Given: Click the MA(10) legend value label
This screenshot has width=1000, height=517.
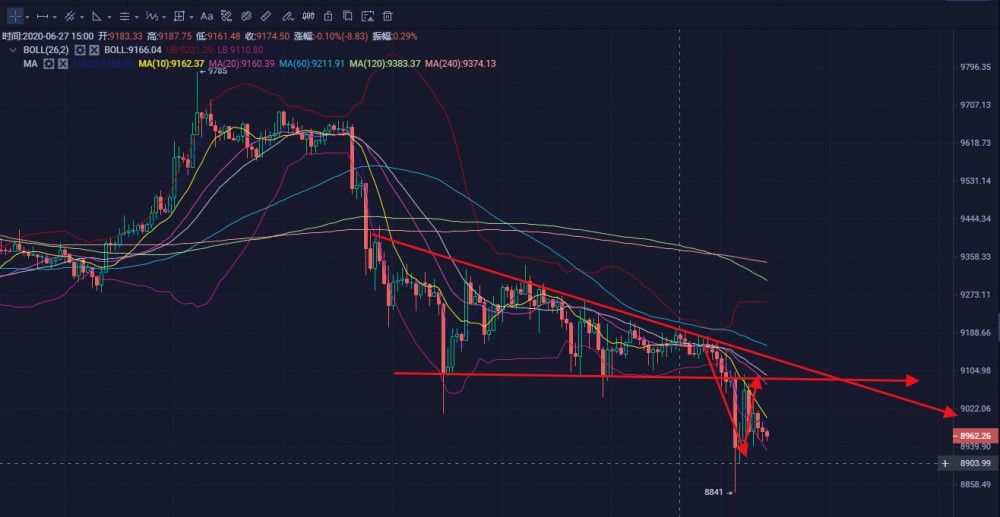Looking at the screenshot, I should pyautogui.click(x=171, y=63).
